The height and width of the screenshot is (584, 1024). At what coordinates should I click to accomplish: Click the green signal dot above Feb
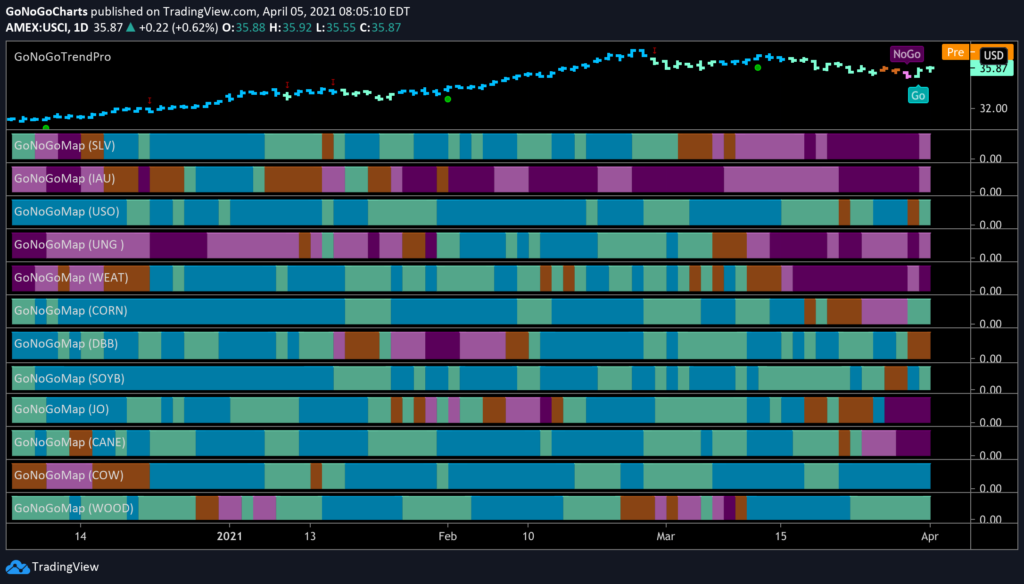447,99
